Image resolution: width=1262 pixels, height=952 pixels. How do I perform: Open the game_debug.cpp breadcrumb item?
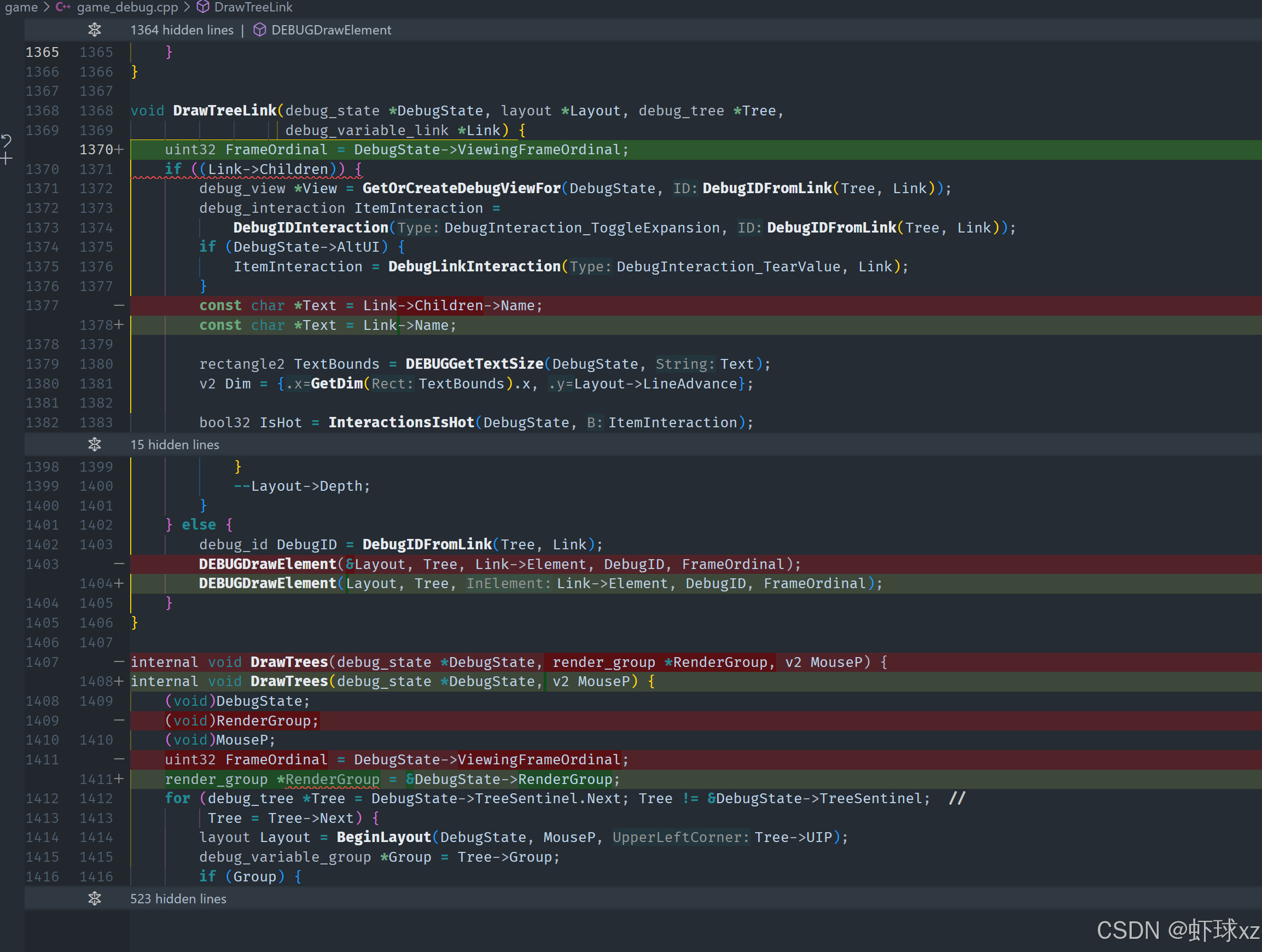(127, 7)
